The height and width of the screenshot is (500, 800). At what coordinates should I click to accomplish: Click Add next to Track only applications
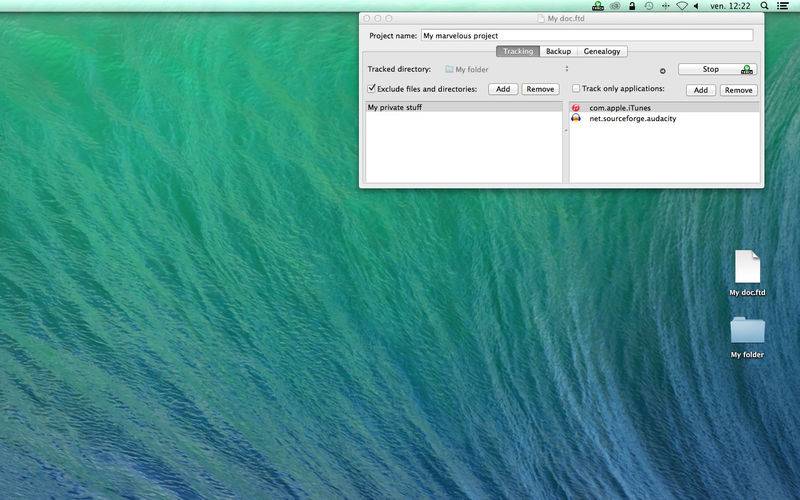(x=701, y=90)
